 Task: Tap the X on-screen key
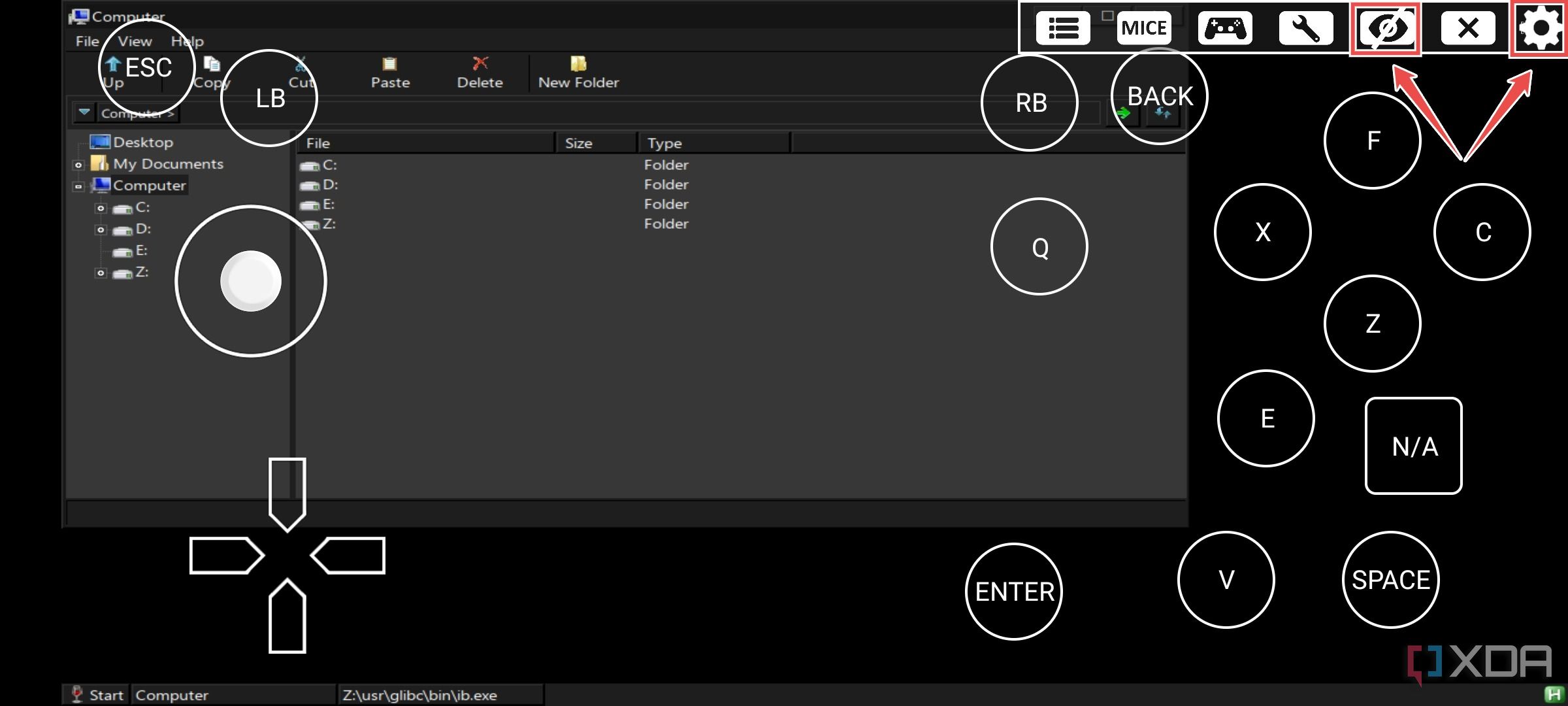click(1263, 232)
